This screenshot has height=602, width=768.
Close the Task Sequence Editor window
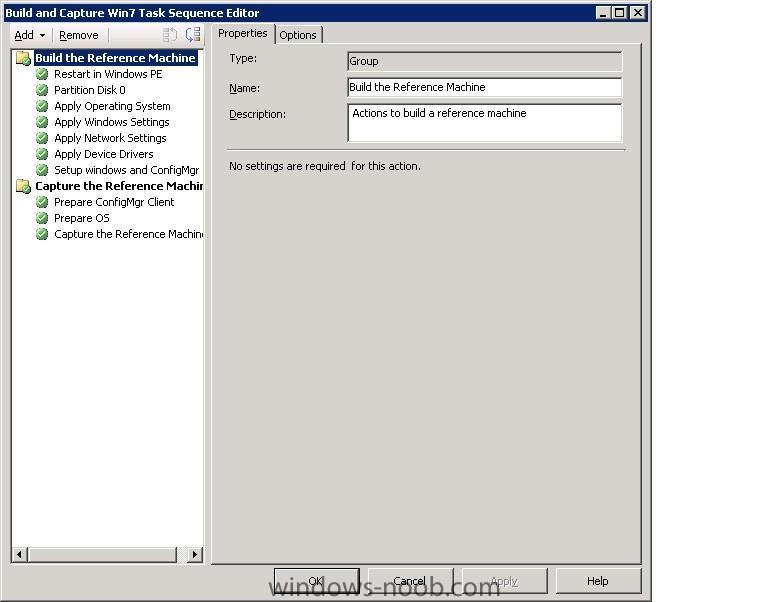637,13
